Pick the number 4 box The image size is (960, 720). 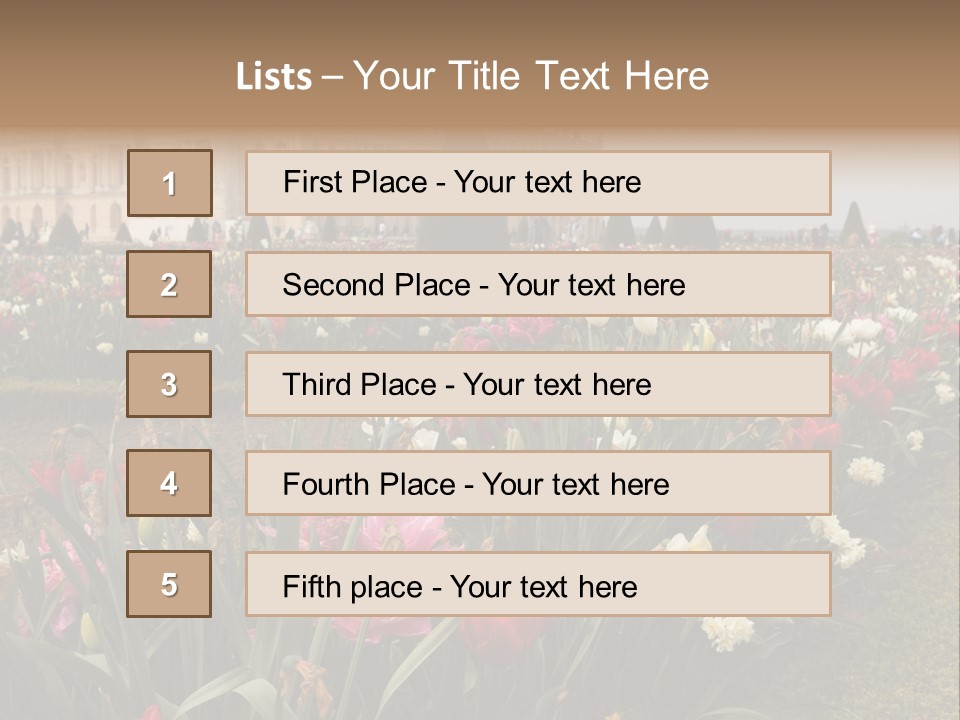(169, 483)
